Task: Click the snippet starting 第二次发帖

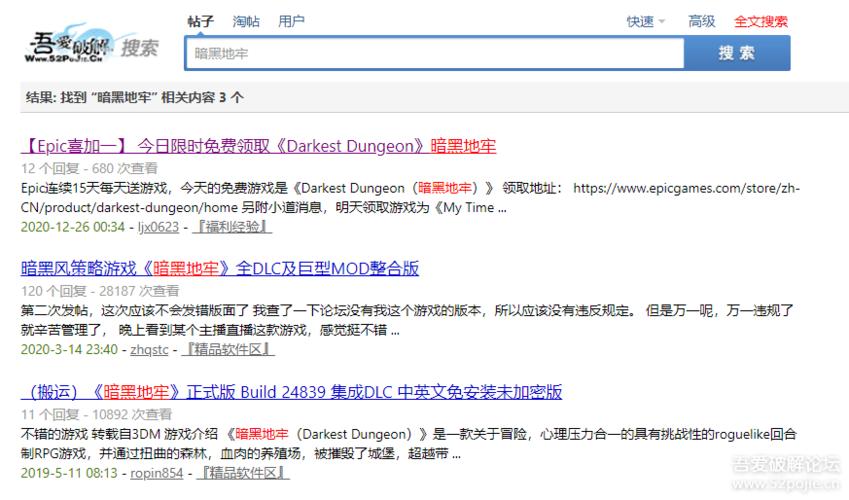Action: click(x=407, y=320)
